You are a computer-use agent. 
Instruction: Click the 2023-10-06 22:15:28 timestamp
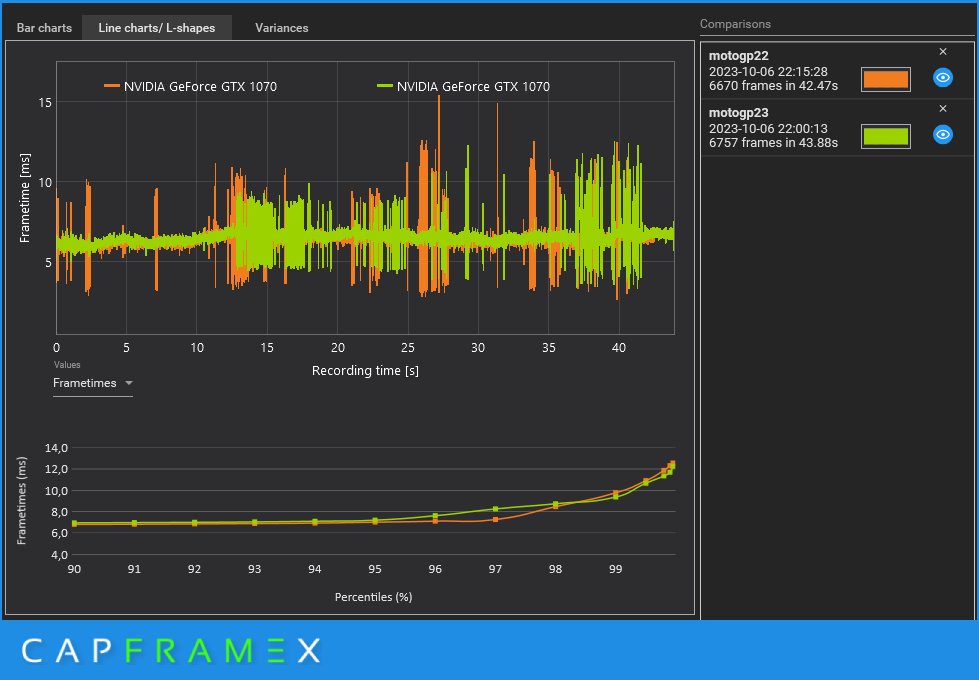768,72
